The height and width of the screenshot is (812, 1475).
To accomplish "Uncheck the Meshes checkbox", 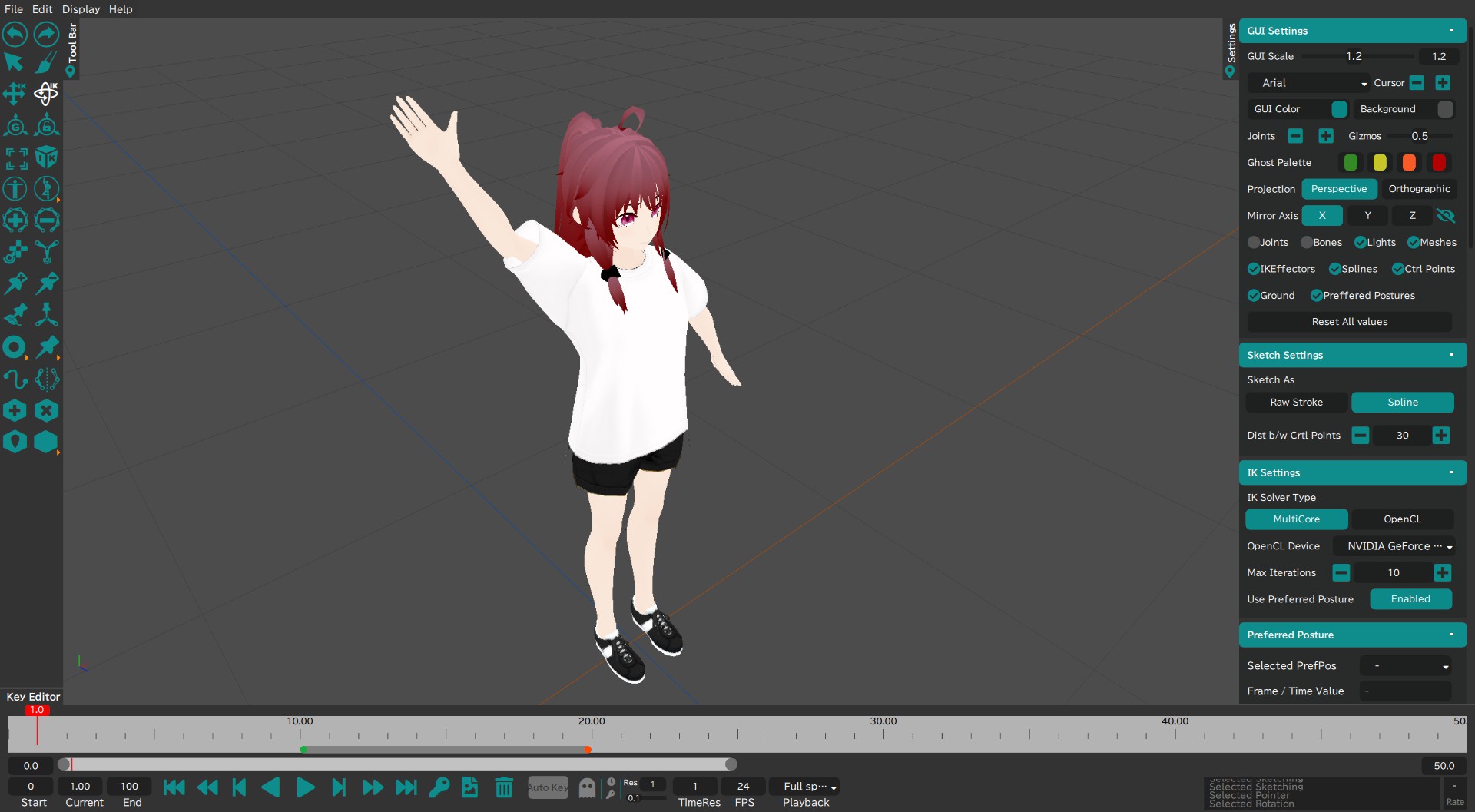I will pos(1414,243).
